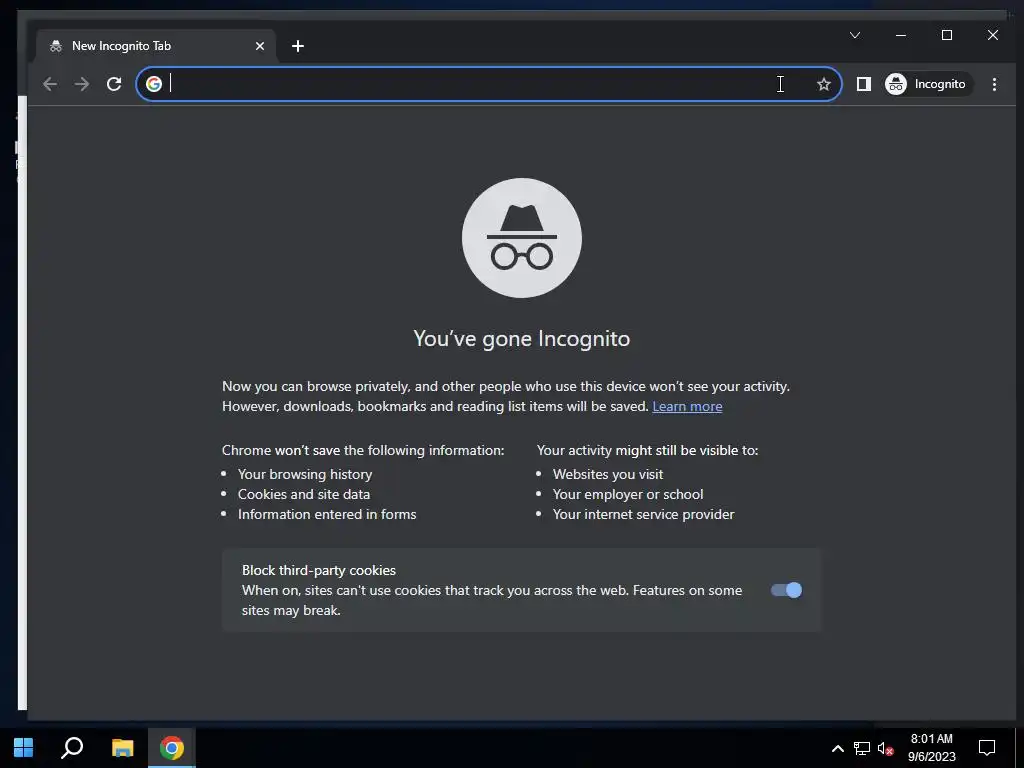Select the New Incognito Tab
Screen dimensions: 1024x768
click(156, 46)
